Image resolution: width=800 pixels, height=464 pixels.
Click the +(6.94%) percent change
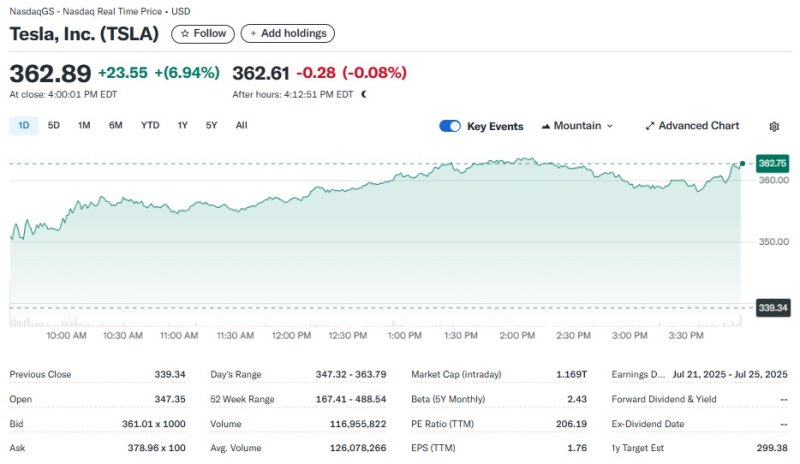187,73
